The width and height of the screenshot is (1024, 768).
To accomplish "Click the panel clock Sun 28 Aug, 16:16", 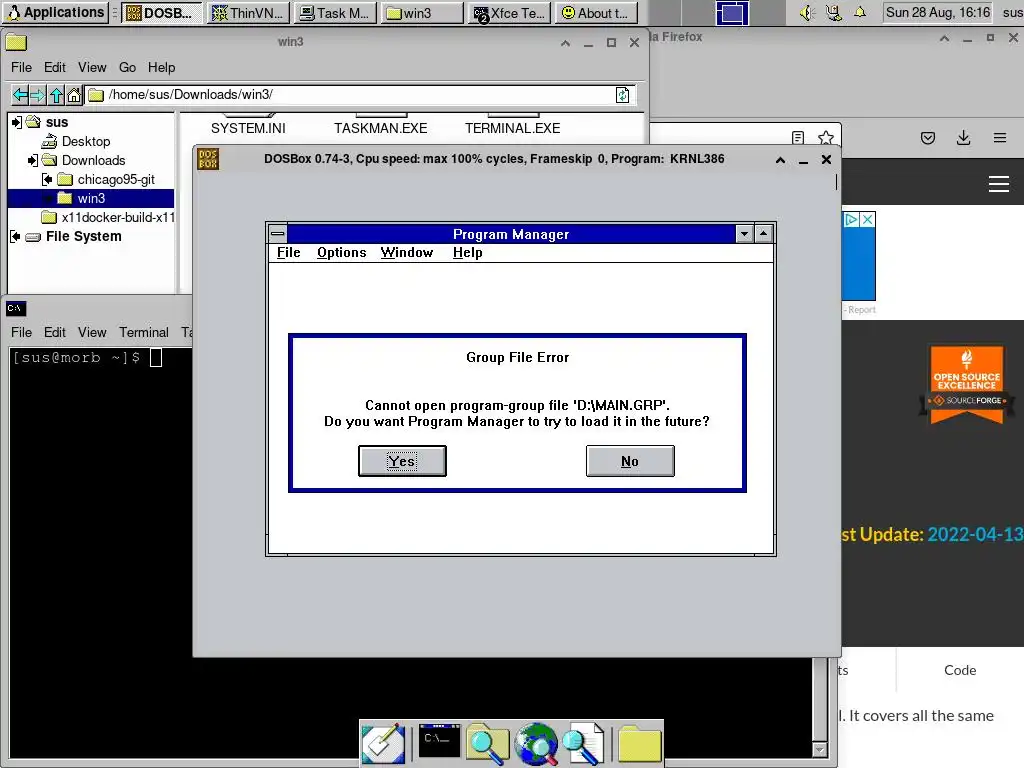I will point(938,12).
